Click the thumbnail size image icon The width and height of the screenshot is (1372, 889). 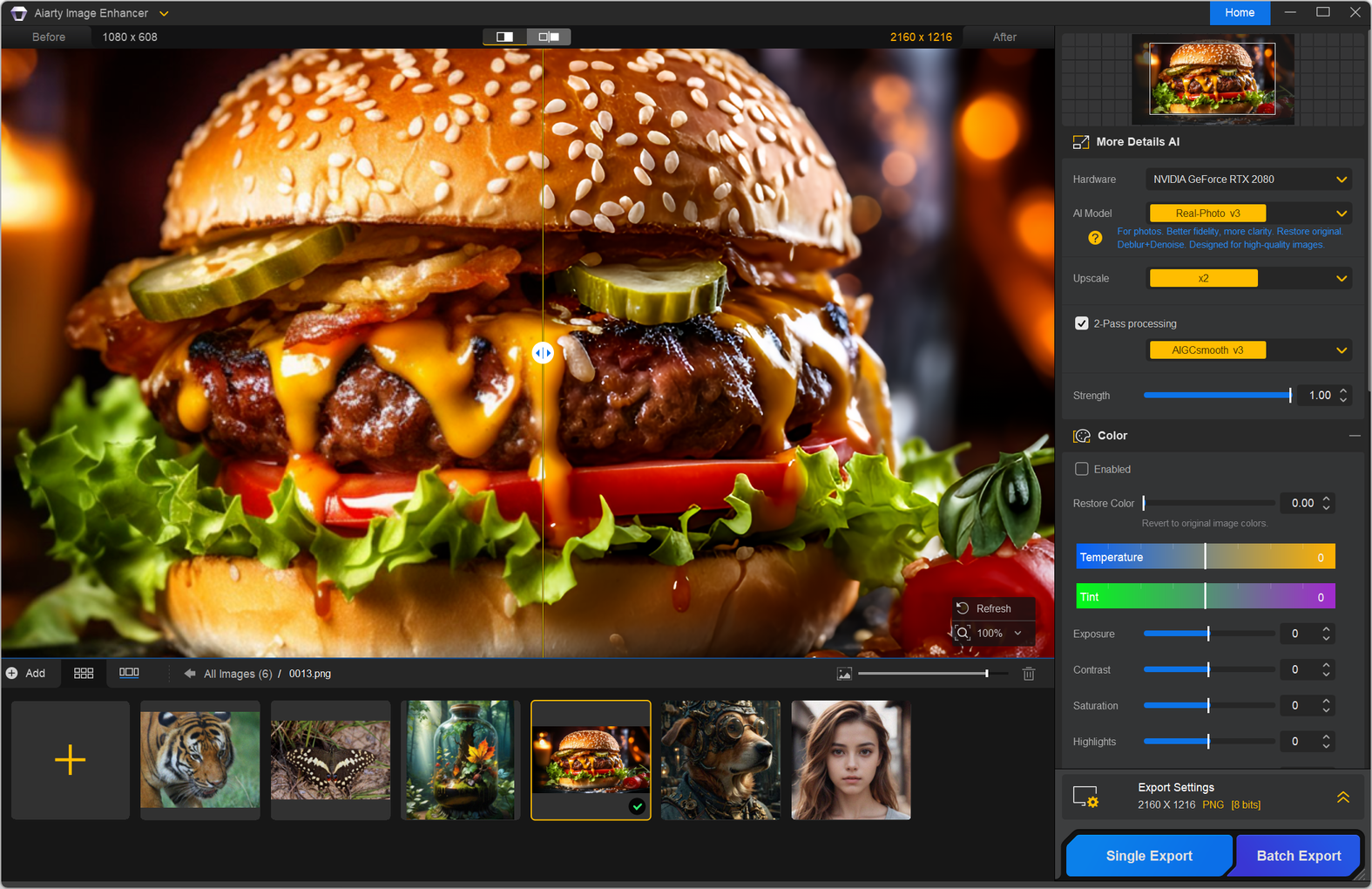point(844,674)
